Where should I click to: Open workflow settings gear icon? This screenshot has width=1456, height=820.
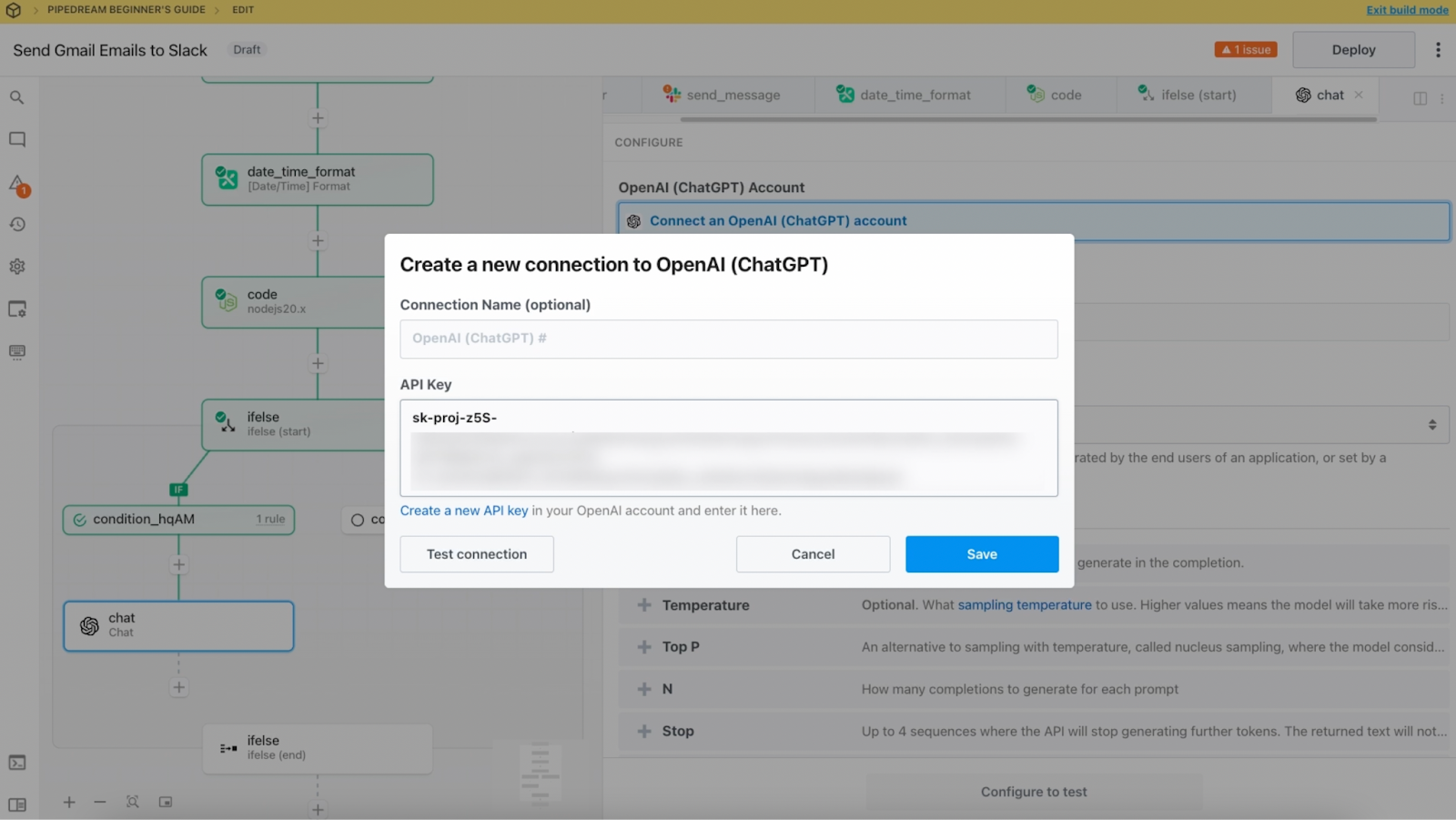coord(17,267)
